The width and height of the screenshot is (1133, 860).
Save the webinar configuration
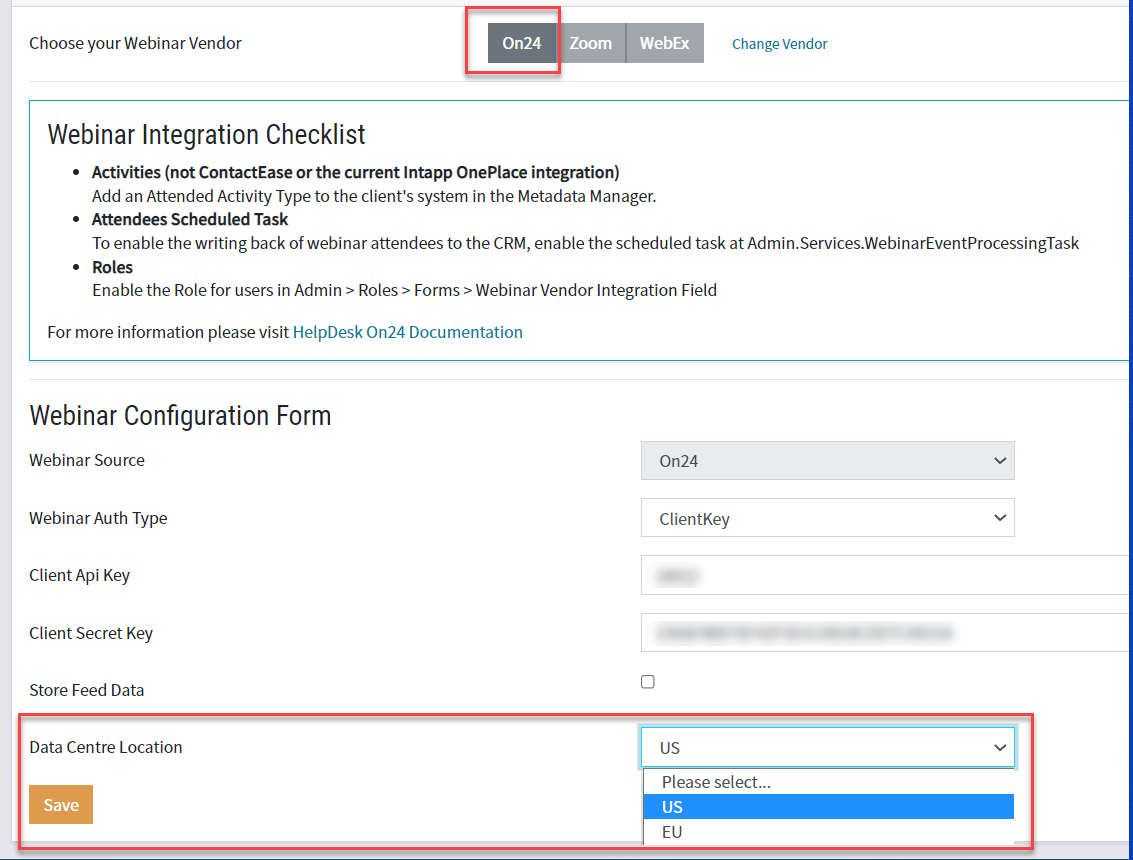(x=61, y=804)
